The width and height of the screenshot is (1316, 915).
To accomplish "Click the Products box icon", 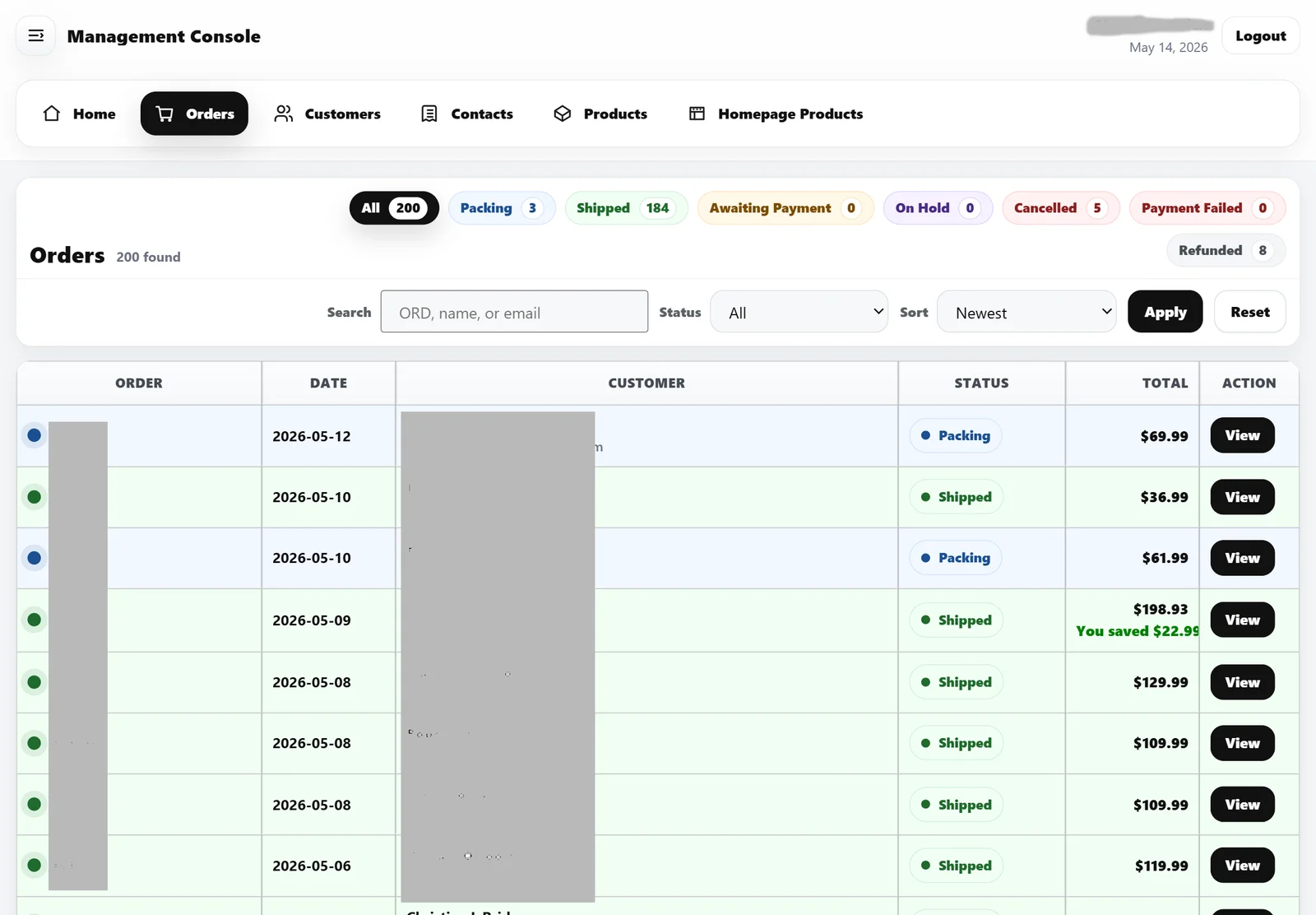I will (x=563, y=114).
